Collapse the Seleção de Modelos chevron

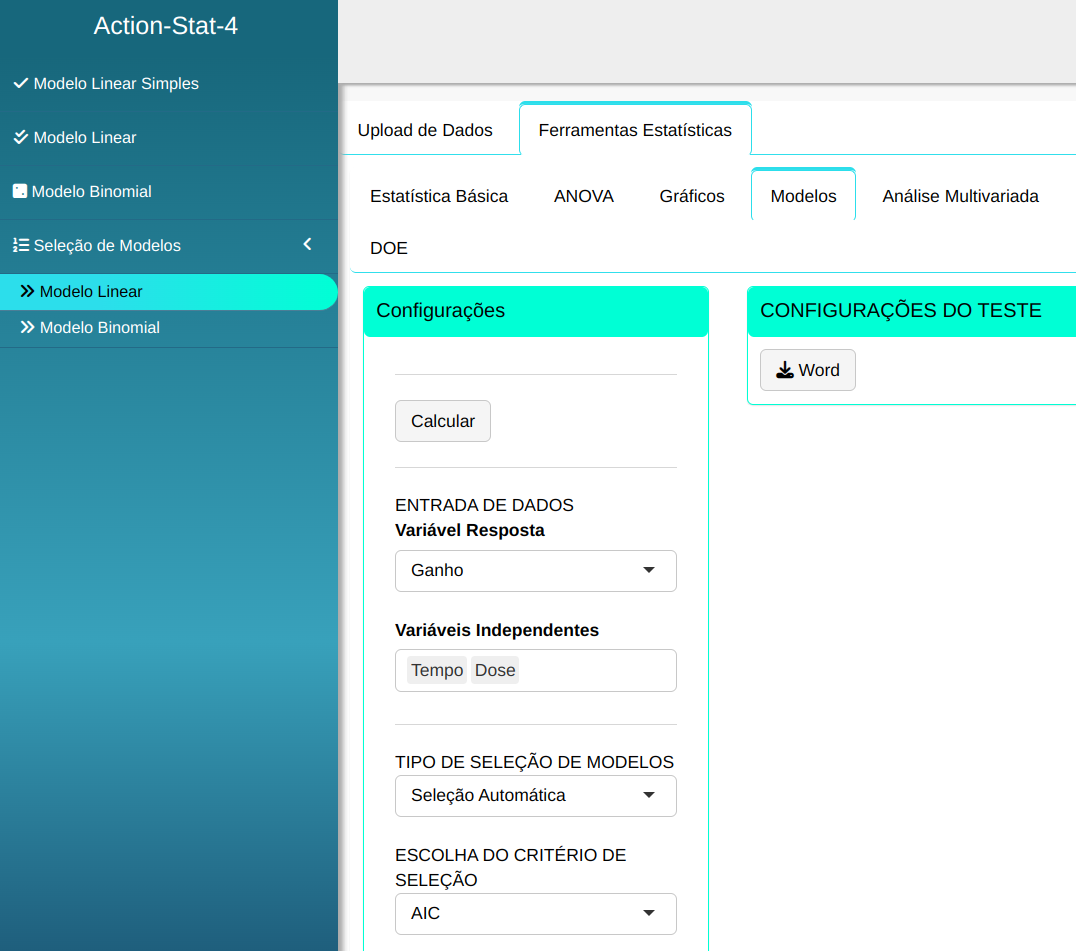click(308, 245)
